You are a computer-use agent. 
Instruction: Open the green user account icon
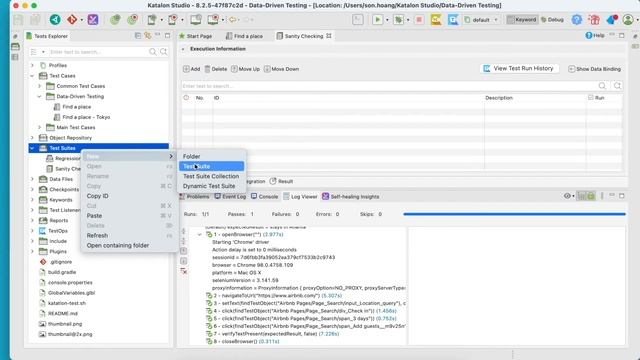628,19
